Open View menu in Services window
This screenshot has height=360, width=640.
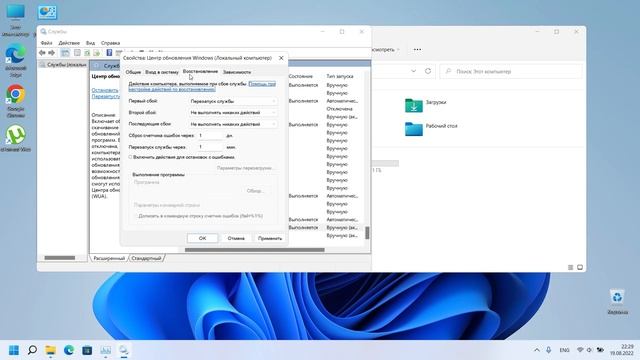(90, 43)
